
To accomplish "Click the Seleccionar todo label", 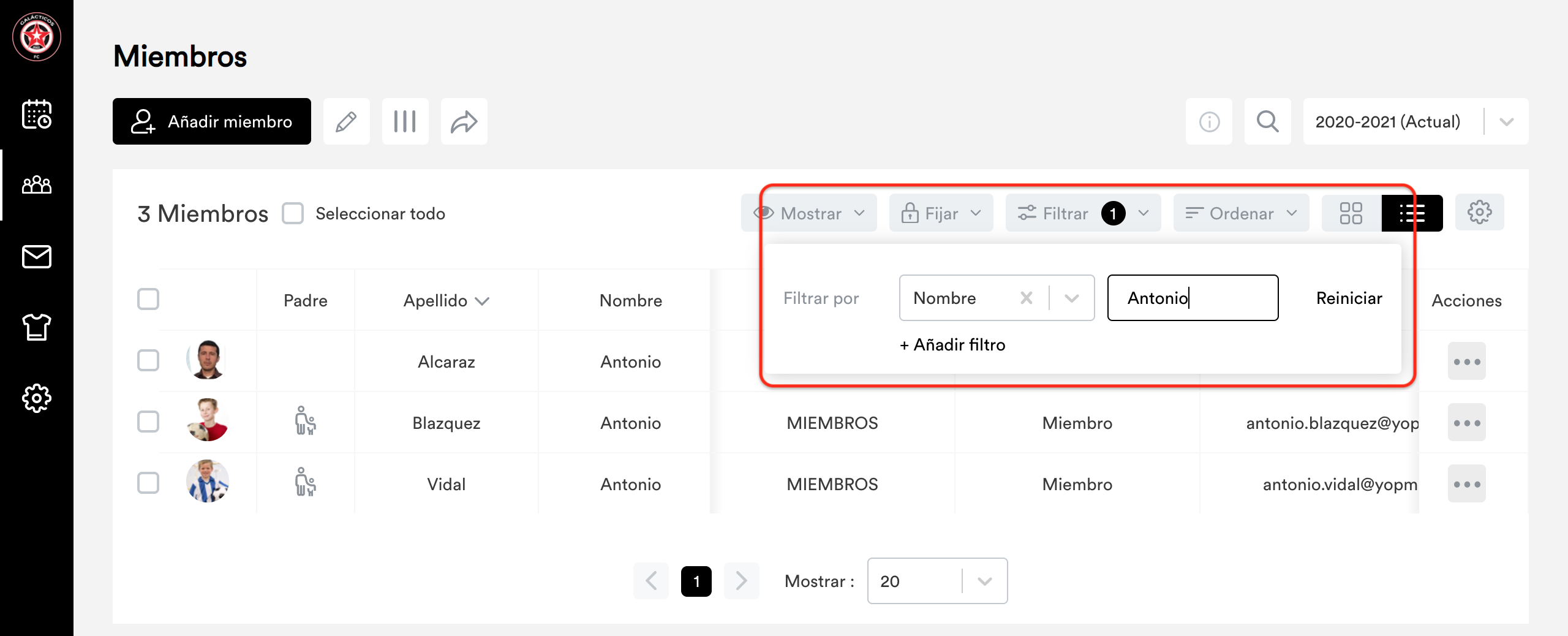I will pos(380,214).
